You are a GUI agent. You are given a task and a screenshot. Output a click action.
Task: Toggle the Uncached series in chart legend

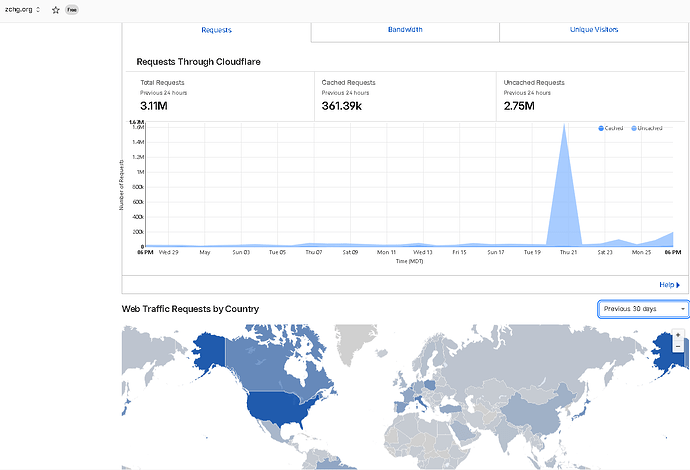(x=646, y=128)
